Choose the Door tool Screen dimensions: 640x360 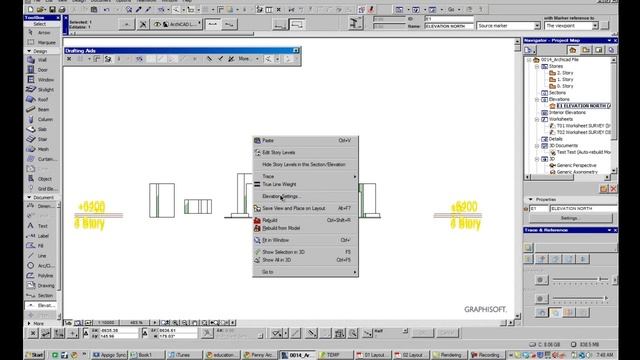[x=42, y=70]
